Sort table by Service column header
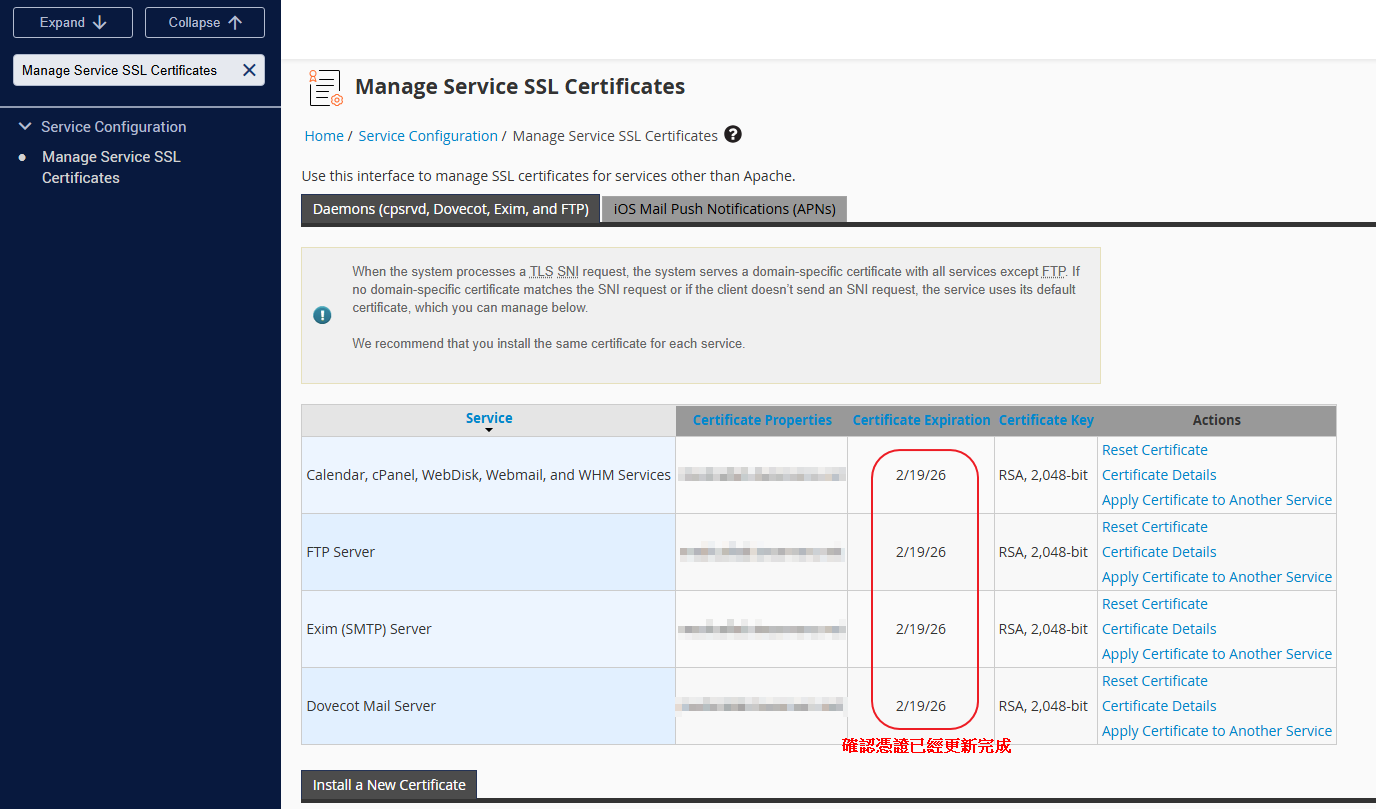This screenshot has height=809, width=1376. [x=489, y=419]
